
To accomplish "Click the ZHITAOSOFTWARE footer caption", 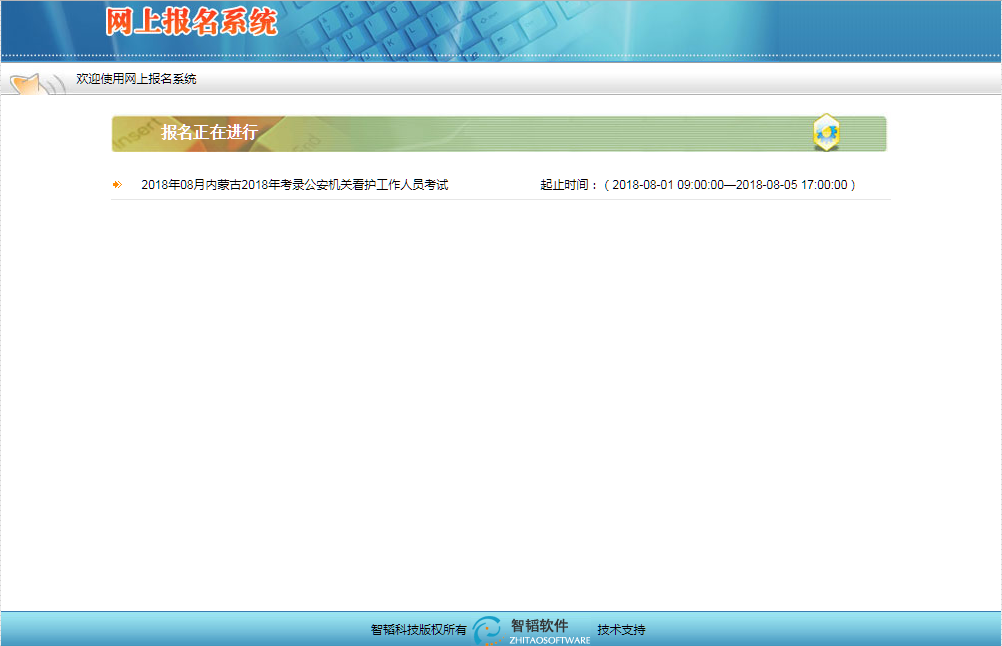I will [x=549, y=640].
